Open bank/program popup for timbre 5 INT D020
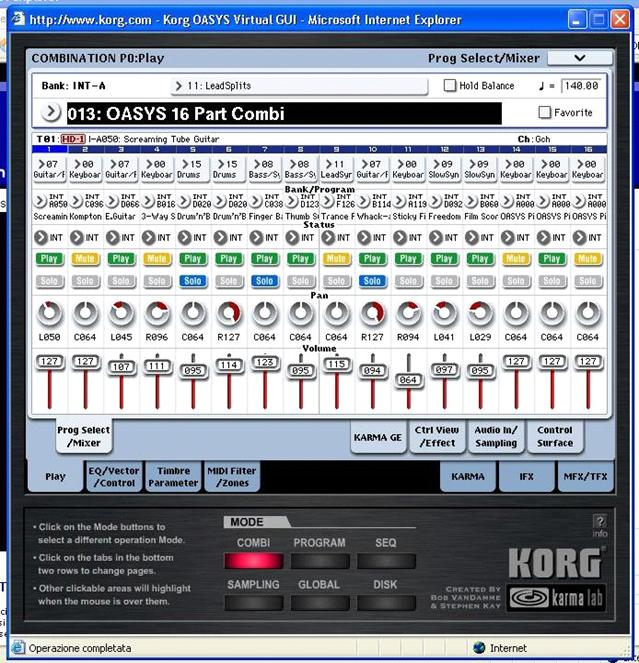 (184, 201)
